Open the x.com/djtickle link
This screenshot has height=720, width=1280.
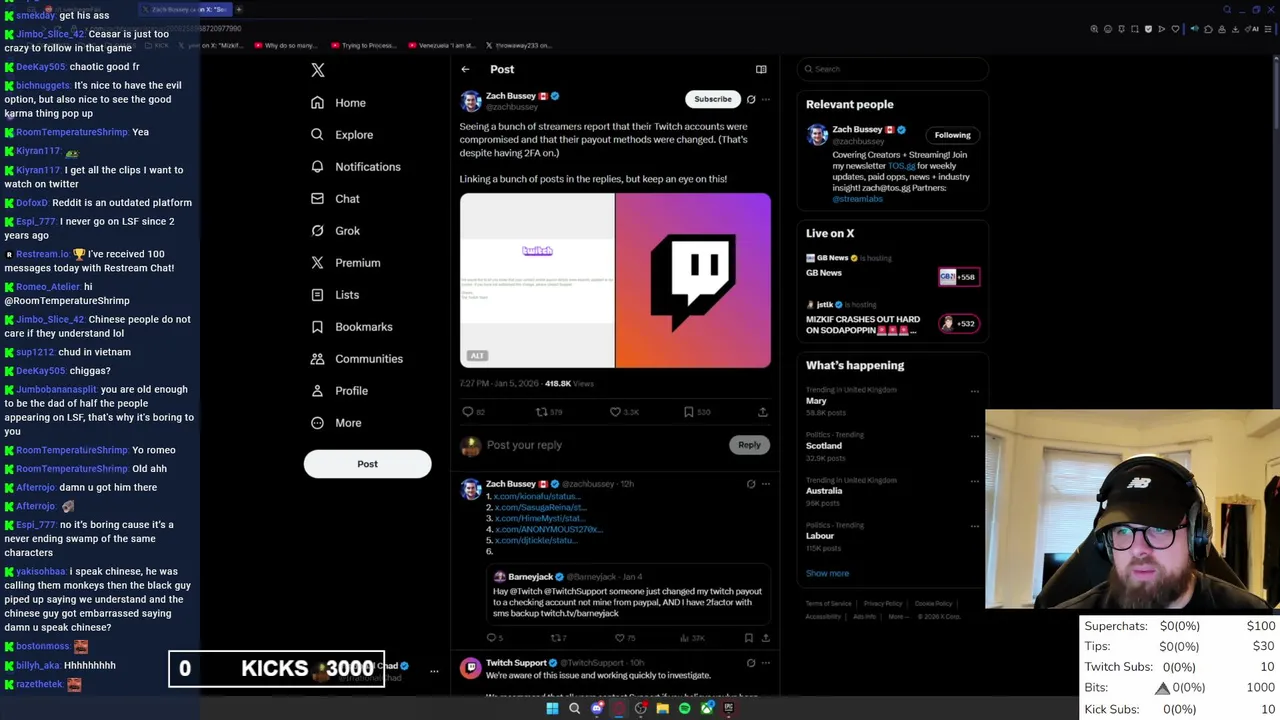pos(536,540)
